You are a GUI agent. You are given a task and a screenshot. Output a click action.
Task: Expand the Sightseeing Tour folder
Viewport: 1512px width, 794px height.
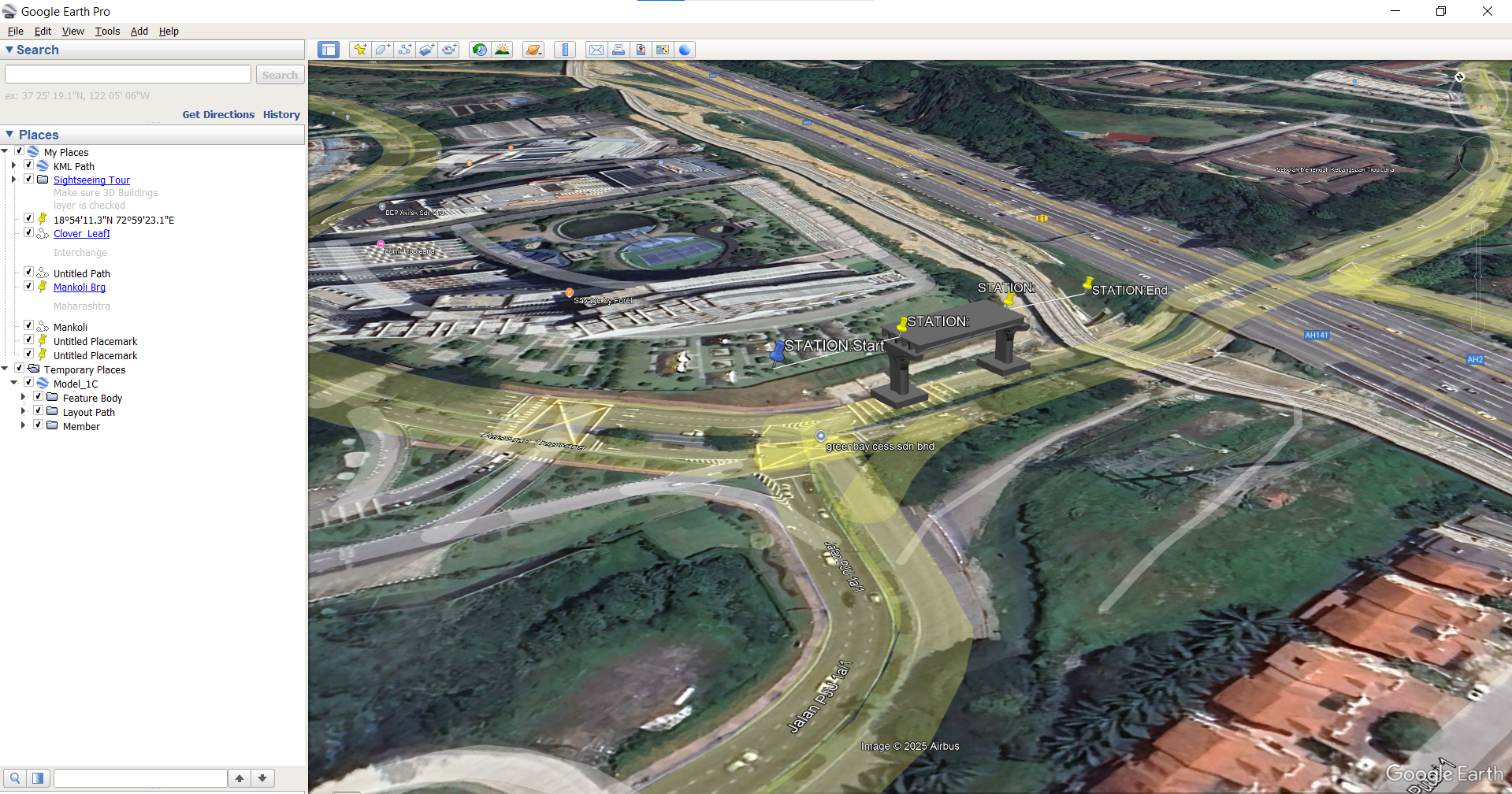(x=14, y=180)
